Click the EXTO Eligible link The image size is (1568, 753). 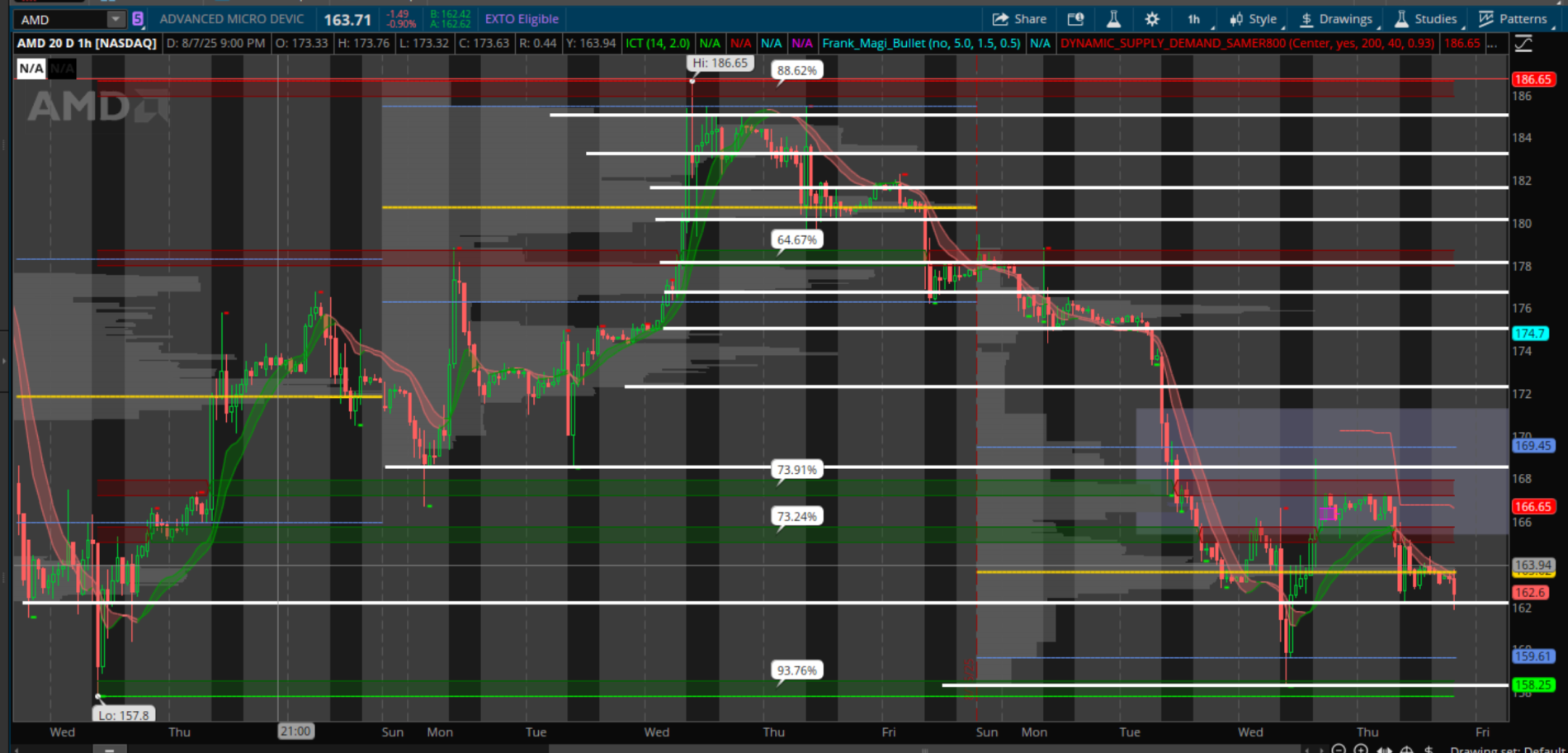pyautogui.click(x=522, y=19)
